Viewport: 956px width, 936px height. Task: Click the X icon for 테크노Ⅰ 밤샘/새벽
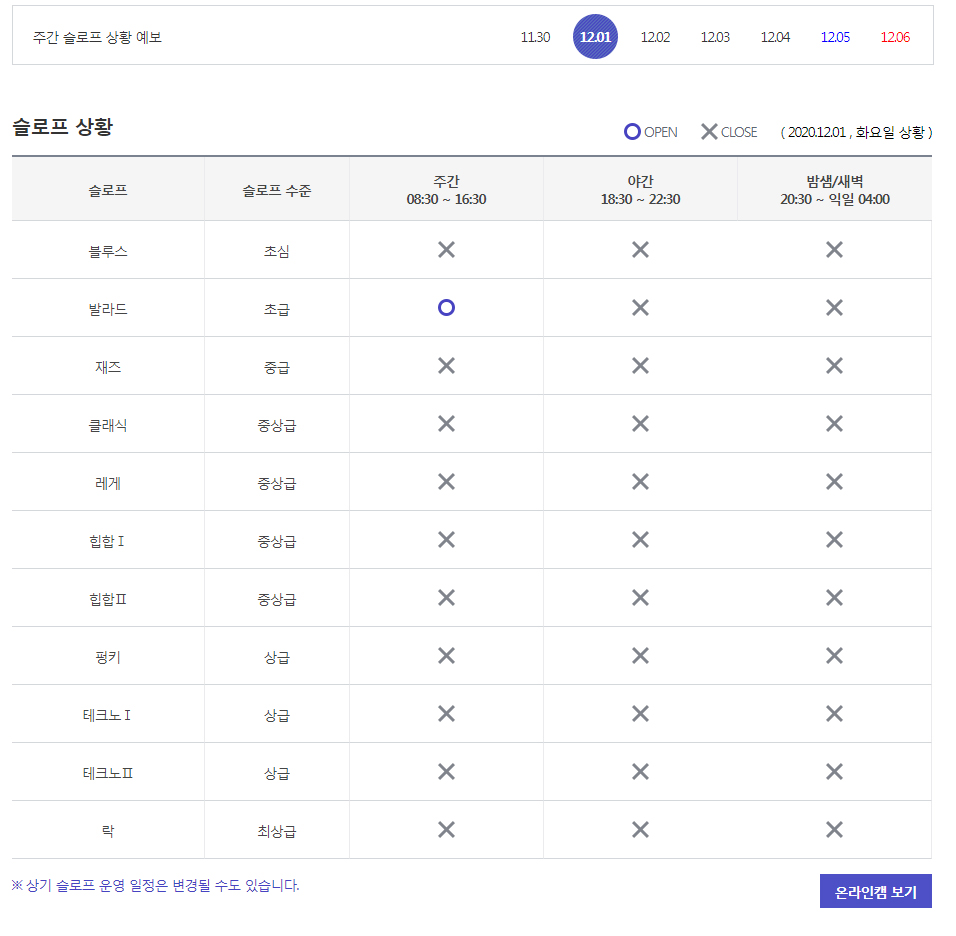tap(834, 714)
